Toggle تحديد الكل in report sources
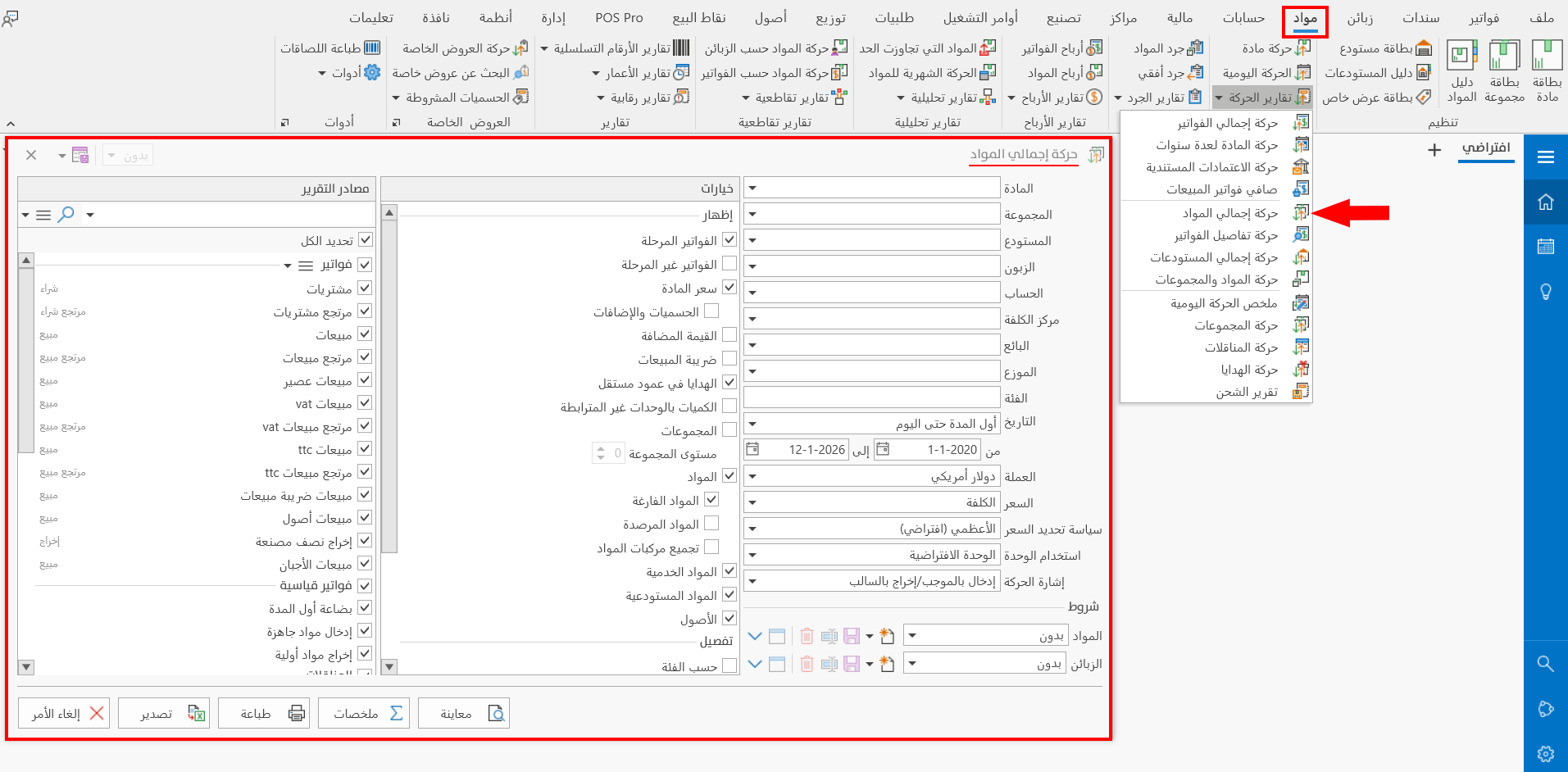 point(366,238)
